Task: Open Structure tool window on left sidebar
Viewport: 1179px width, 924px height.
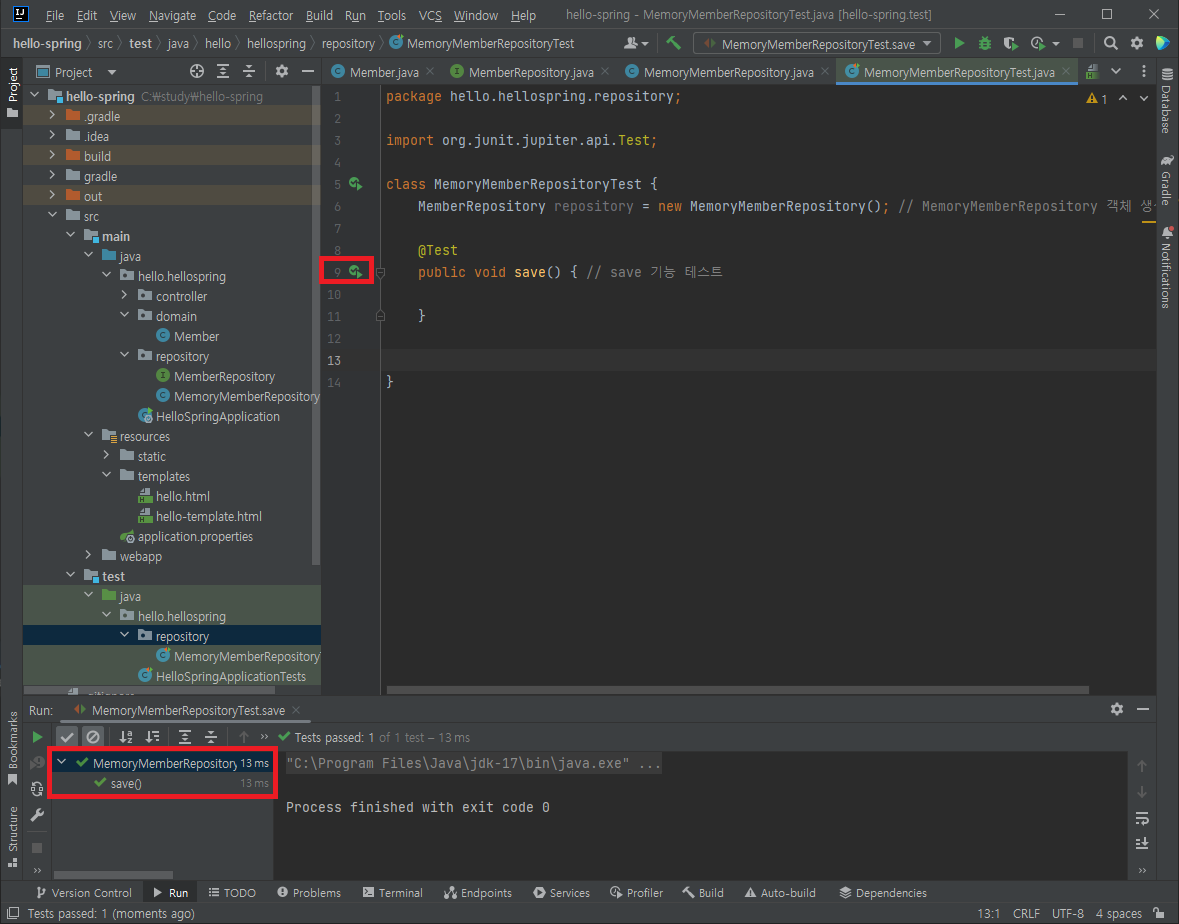Action: click(x=12, y=838)
